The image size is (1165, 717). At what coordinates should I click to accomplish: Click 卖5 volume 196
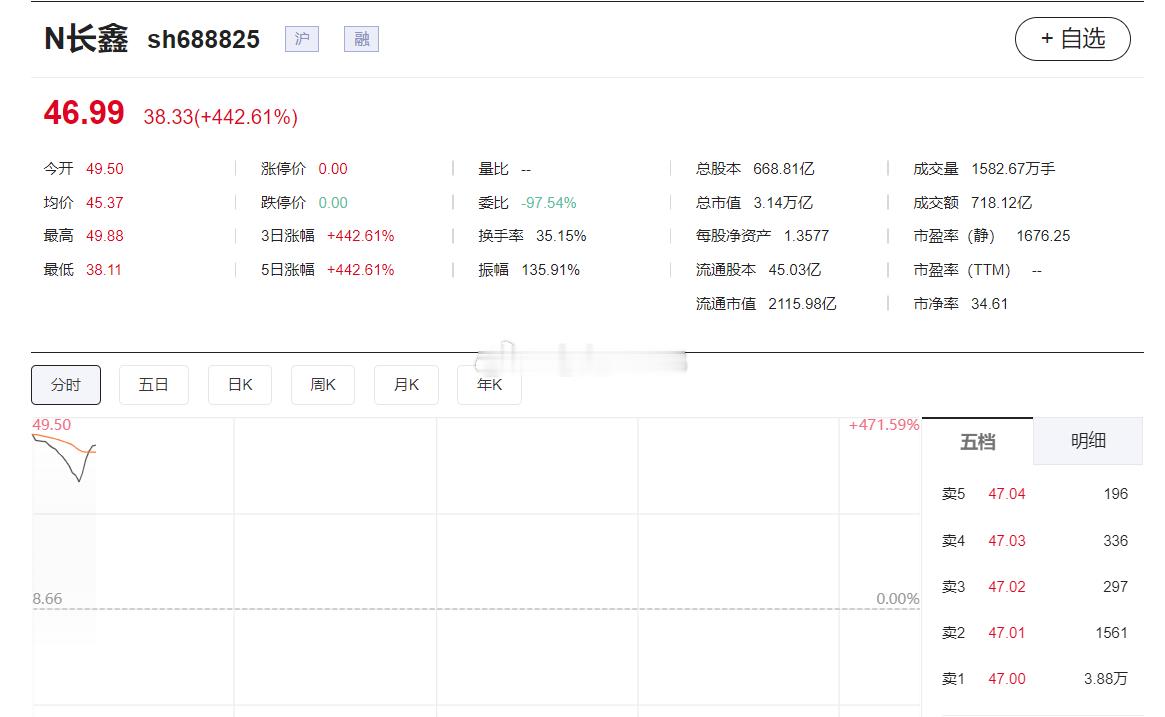pyautogui.click(x=1116, y=494)
